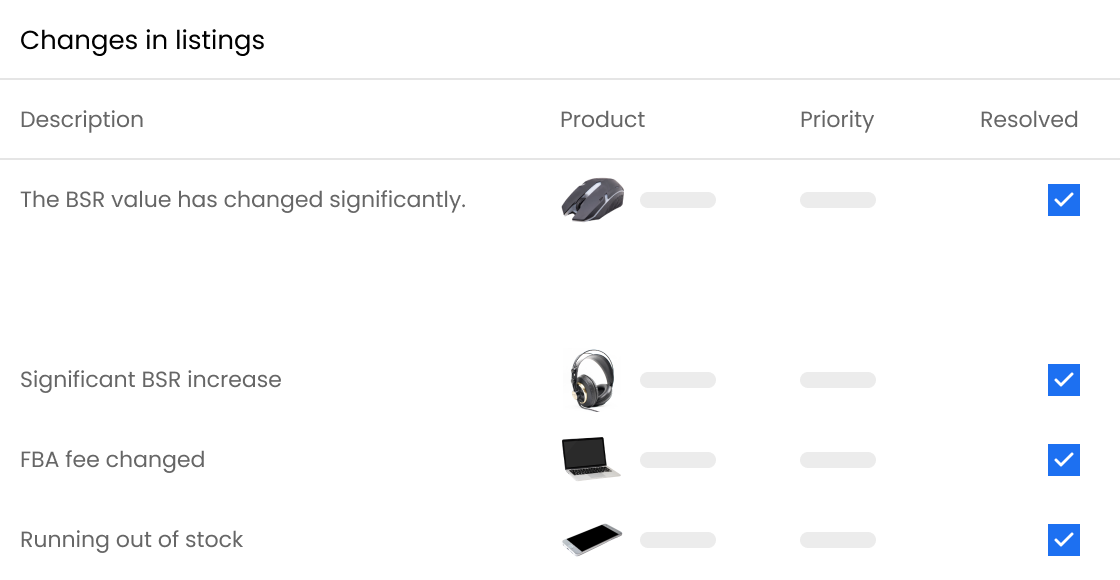Sort by the Description column header
The image size is (1120, 580).
pyautogui.click(x=82, y=120)
